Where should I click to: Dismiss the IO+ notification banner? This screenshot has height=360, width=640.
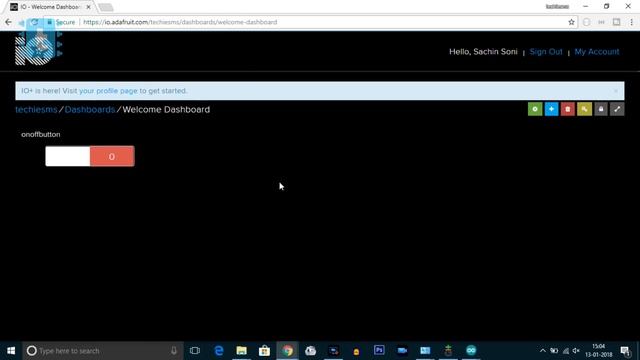point(616,91)
